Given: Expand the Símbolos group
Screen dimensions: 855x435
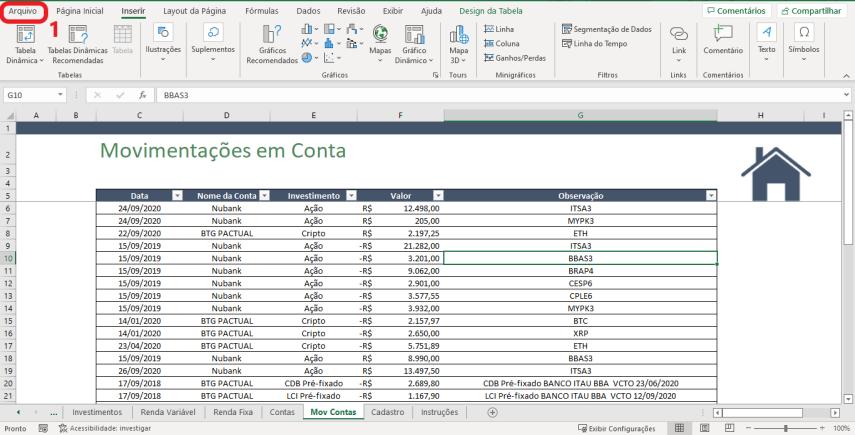Looking at the screenshot, I should tap(804, 44).
